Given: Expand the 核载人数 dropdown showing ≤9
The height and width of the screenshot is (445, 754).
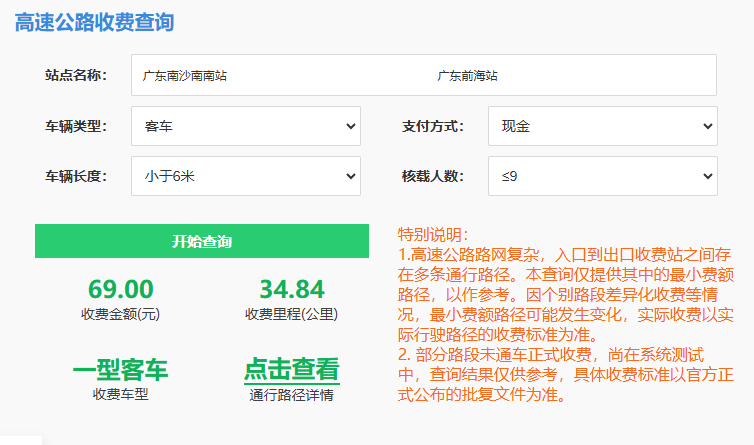Looking at the screenshot, I should click(603, 176).
